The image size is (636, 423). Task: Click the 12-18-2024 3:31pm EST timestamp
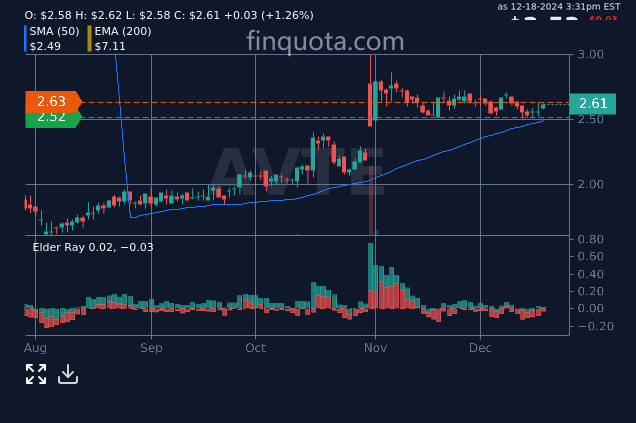559,7
